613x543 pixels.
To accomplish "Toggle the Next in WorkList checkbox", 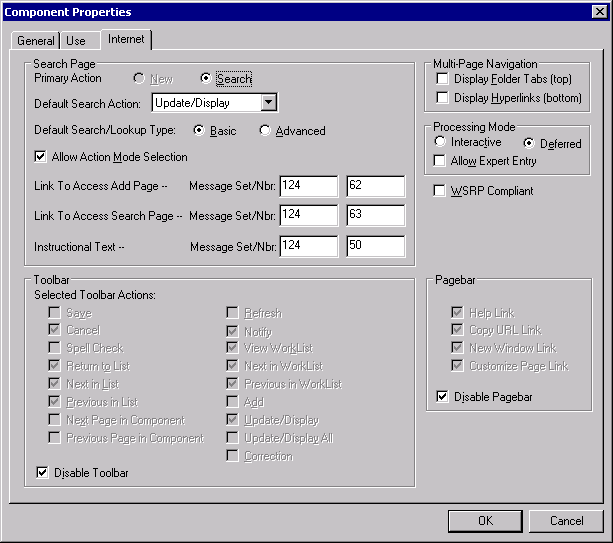I will [x=232, y=366].
